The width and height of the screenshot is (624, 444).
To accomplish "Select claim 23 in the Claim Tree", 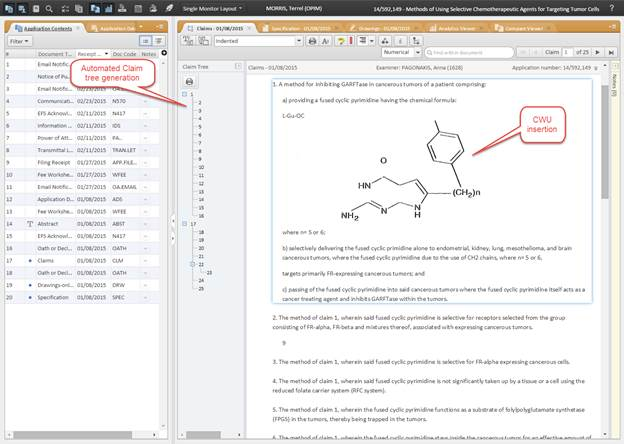I will pyautogui.click(x=209, y=273).
